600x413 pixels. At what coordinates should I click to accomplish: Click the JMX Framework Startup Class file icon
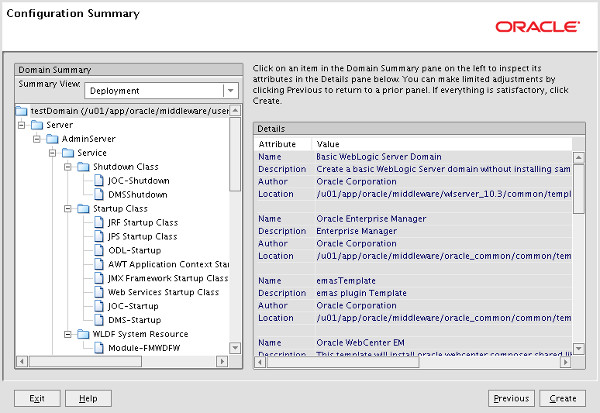pos(99,278)
